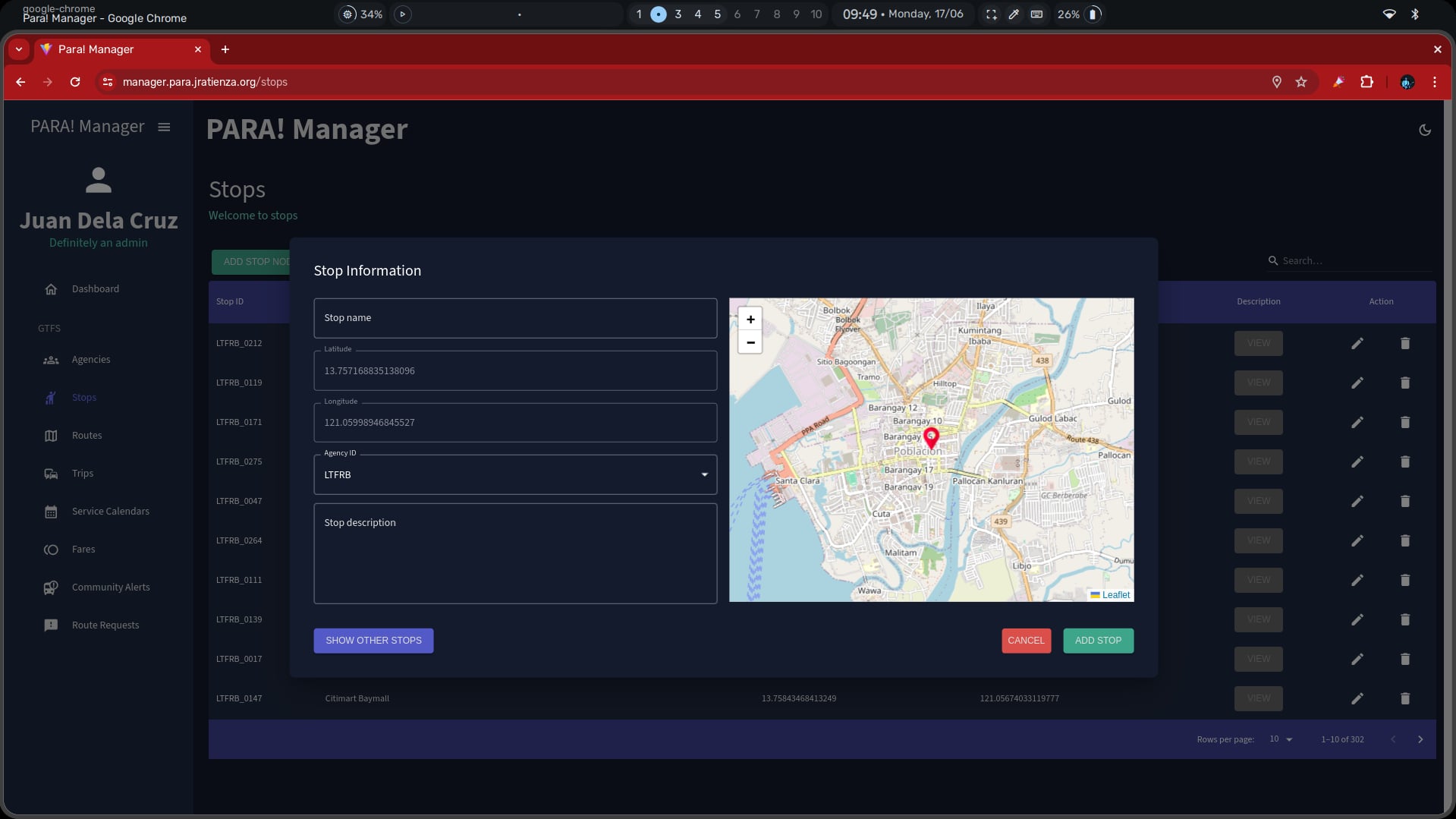Click the red location marker on the map
Viewport: 1456px width, 819px height.
tap(931, 437)
